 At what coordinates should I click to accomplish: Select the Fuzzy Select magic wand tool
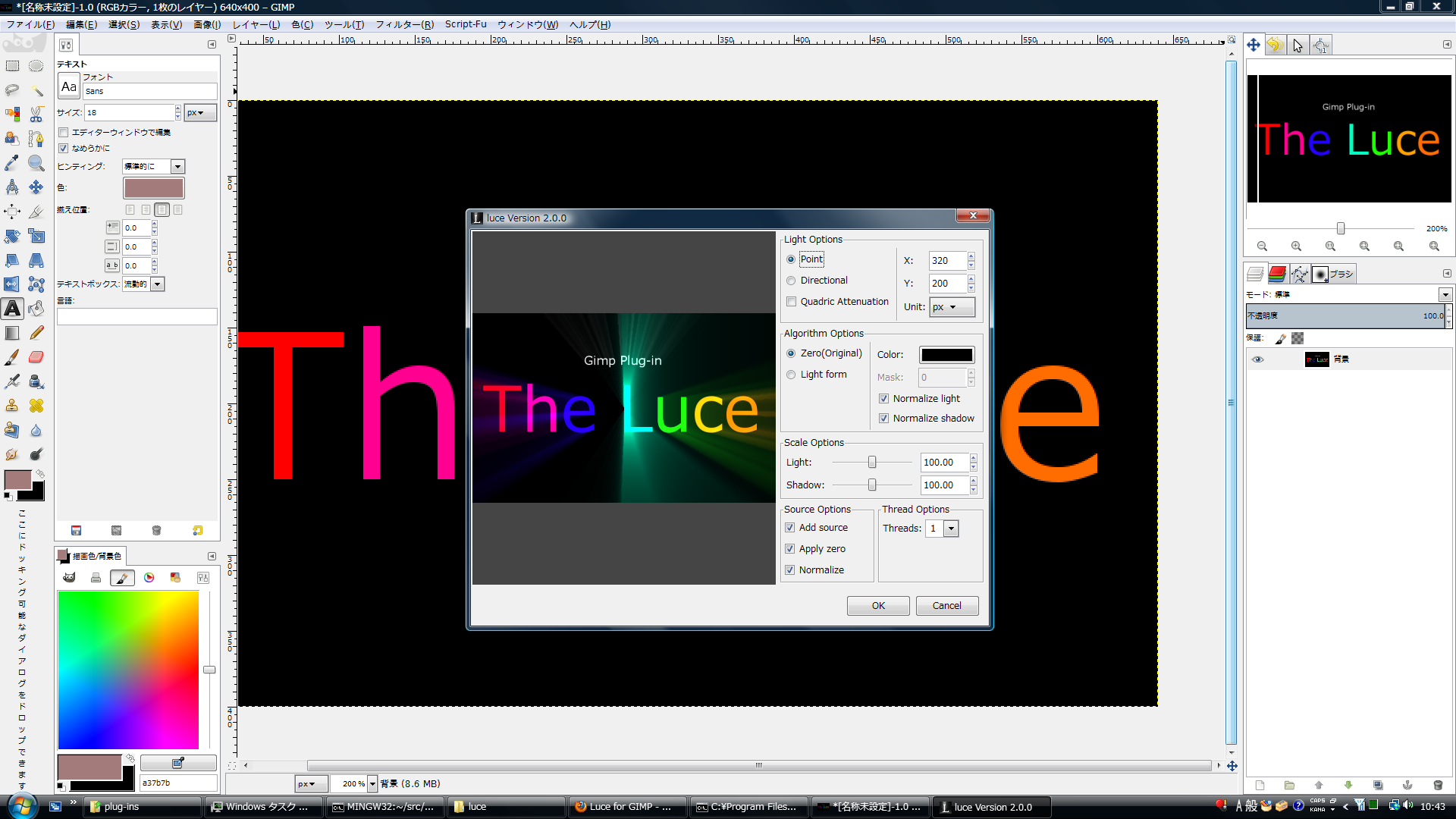pos(36,90)
